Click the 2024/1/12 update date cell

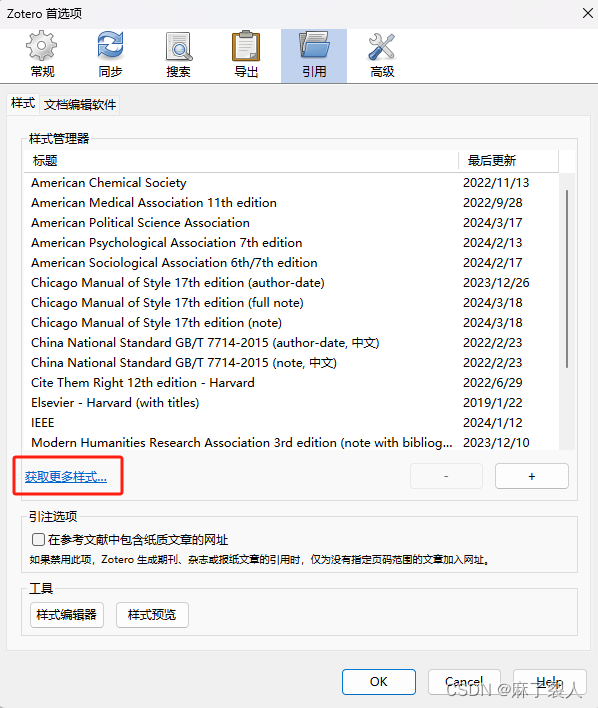click(493, 423)
